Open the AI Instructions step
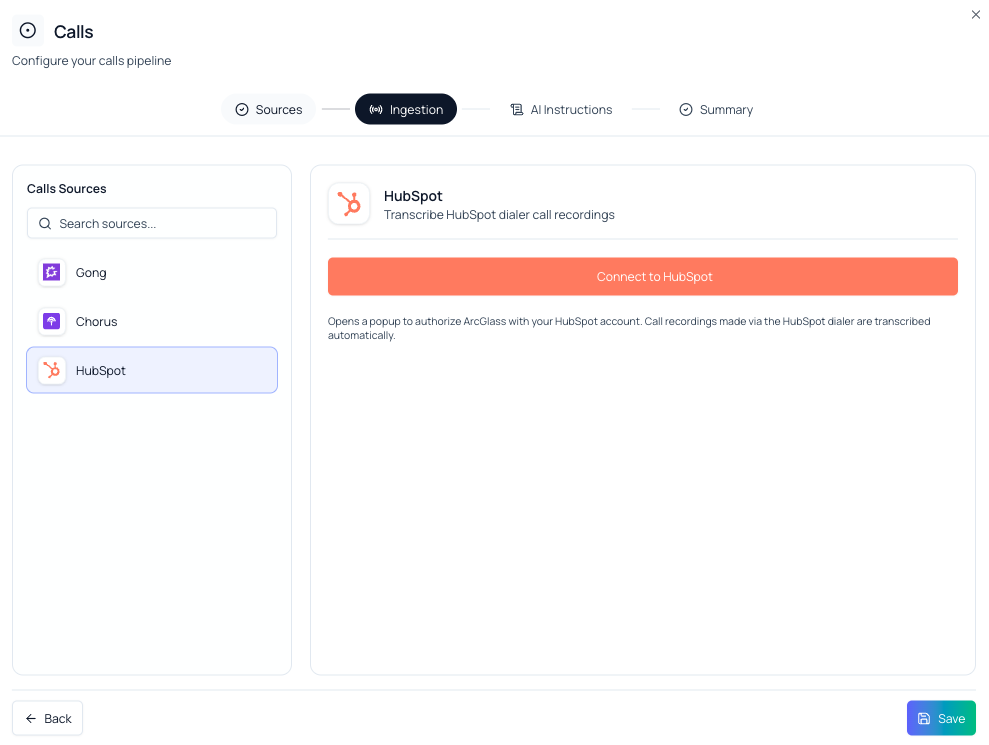This screenshot has width=989, height=745. click(x=561, y=109)
